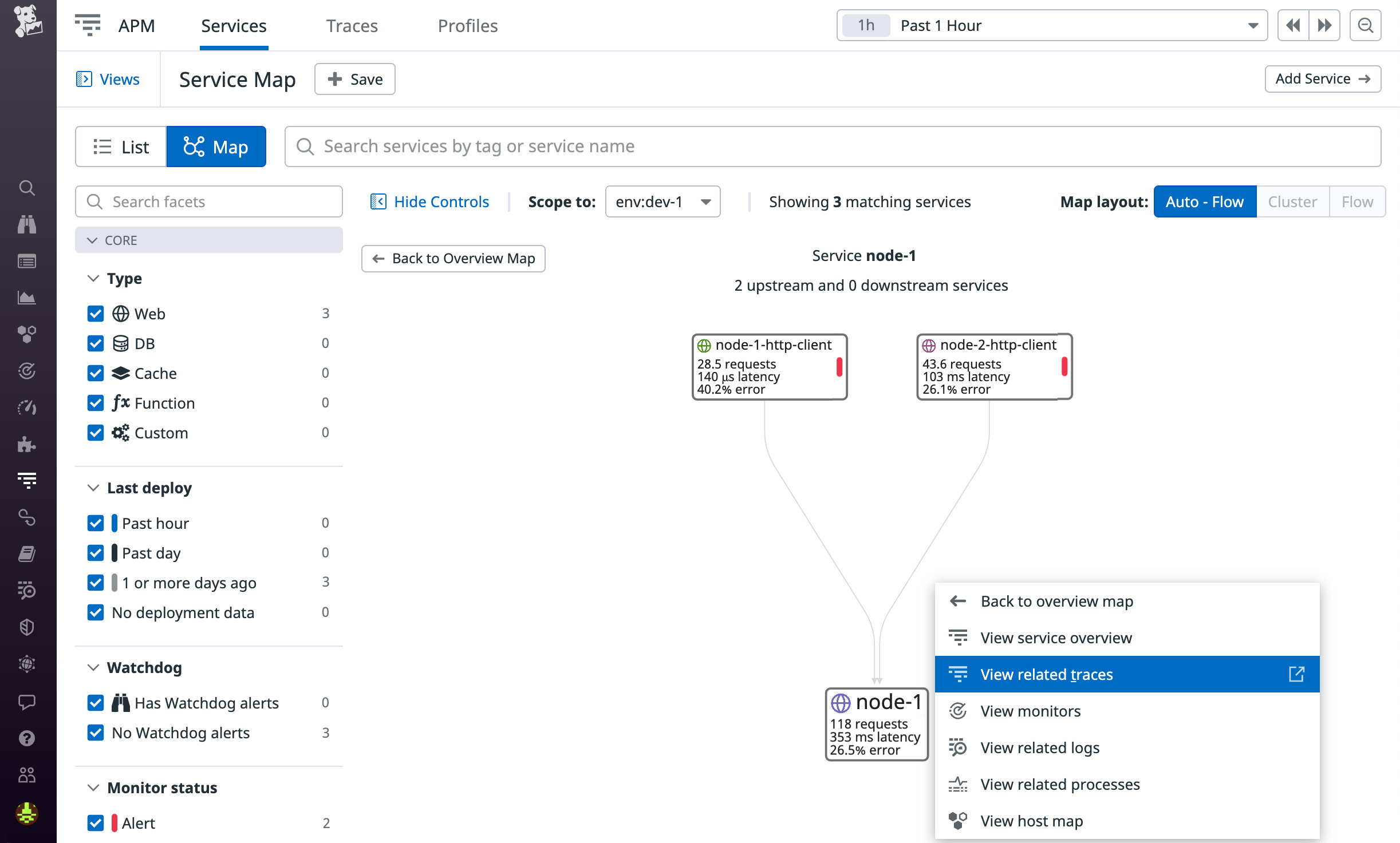Open the Dashboards graph icon in sidebar
Viewport: 1400px width, 843px height.
pos(27,297)
